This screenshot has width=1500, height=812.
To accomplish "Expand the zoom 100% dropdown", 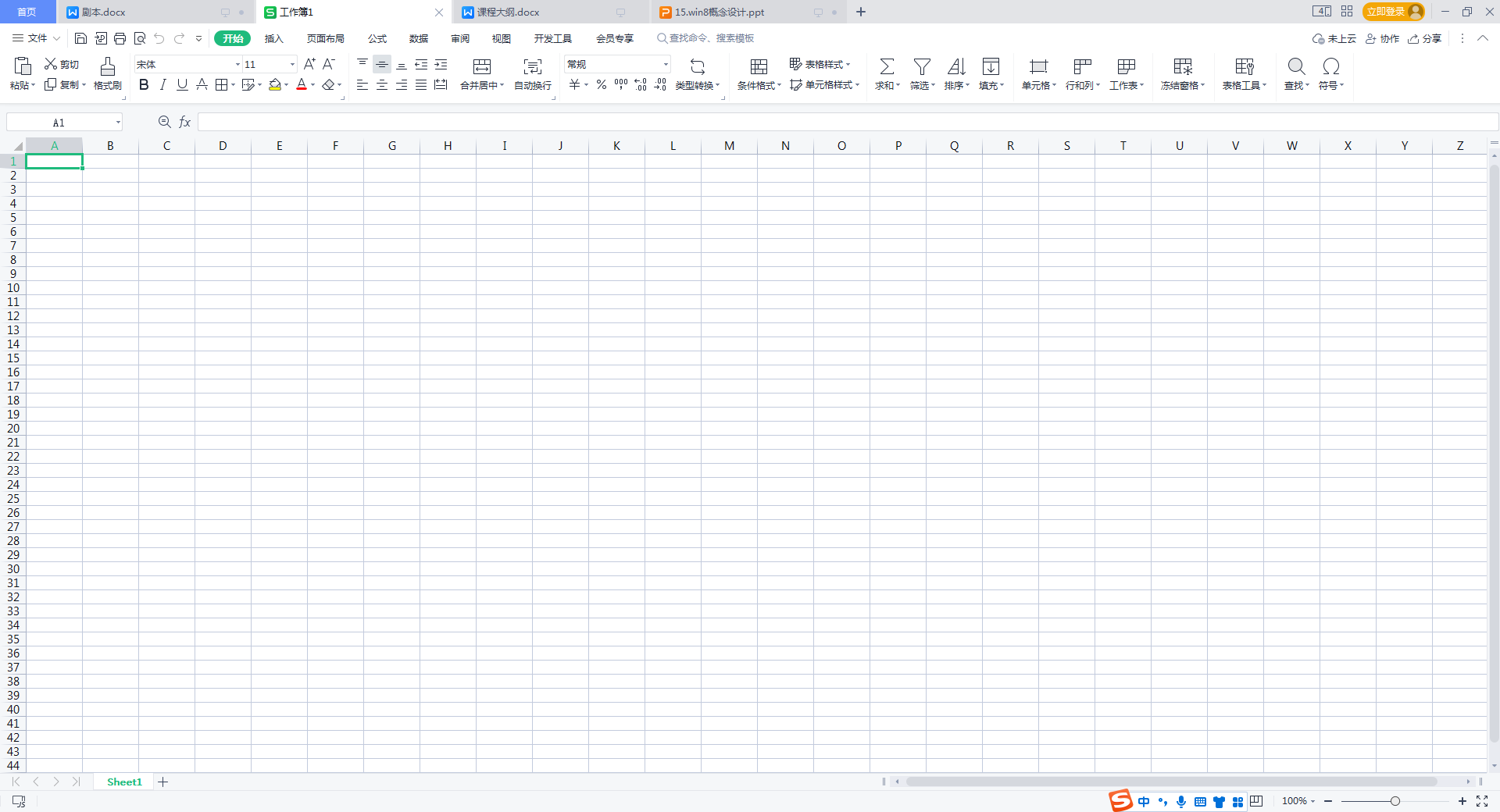I will pyautogui.click(x=1312, y=801).
